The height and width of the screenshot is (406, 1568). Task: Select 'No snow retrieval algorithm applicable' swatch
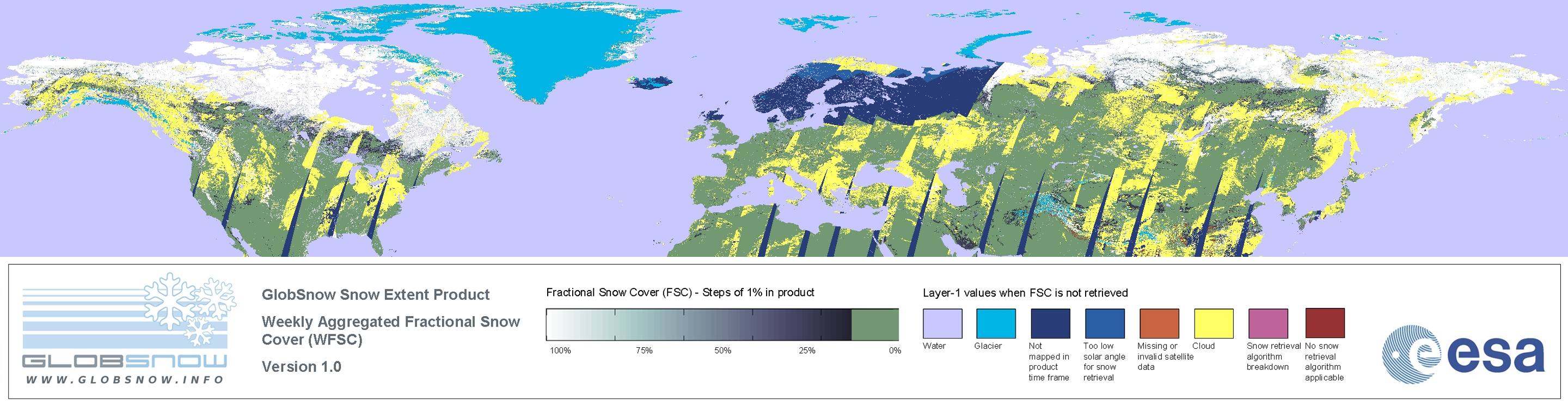[x=1325, y=323]
